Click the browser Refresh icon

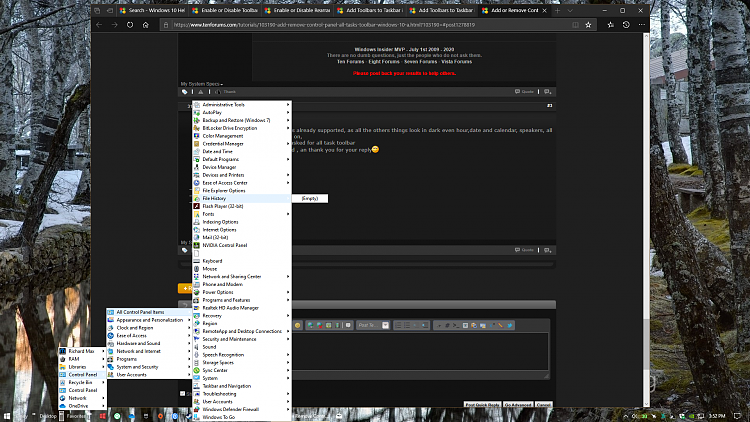[130, 25]
